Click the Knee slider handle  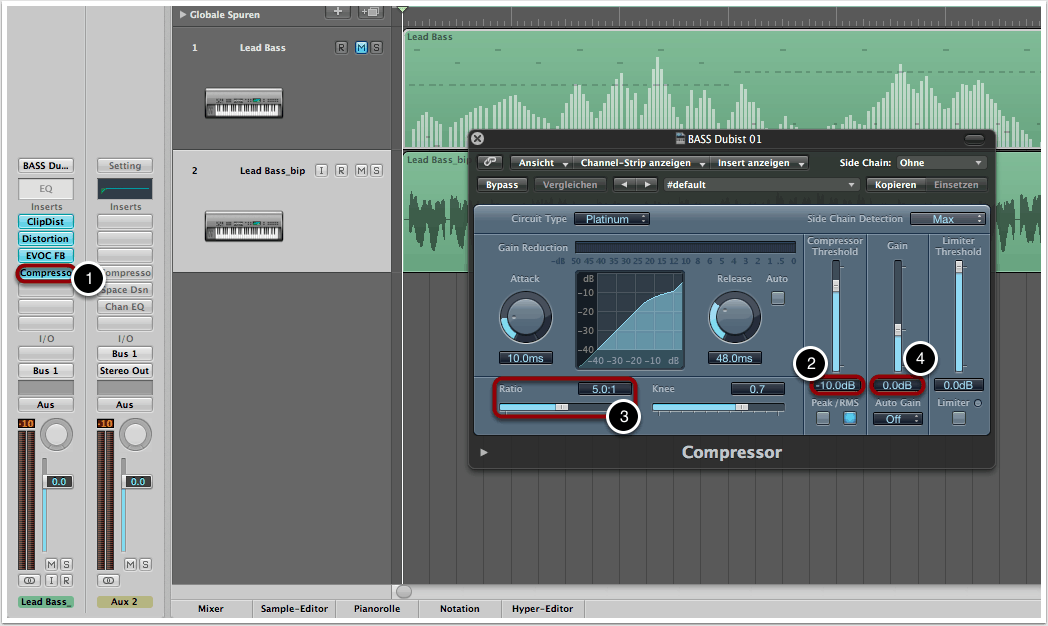click(x=741, y=408)
